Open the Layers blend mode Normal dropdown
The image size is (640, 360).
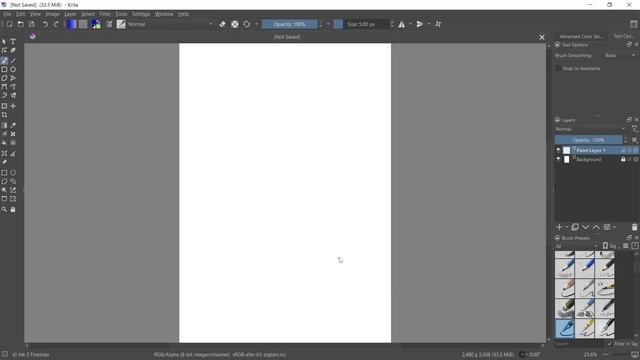click(591, 129)
